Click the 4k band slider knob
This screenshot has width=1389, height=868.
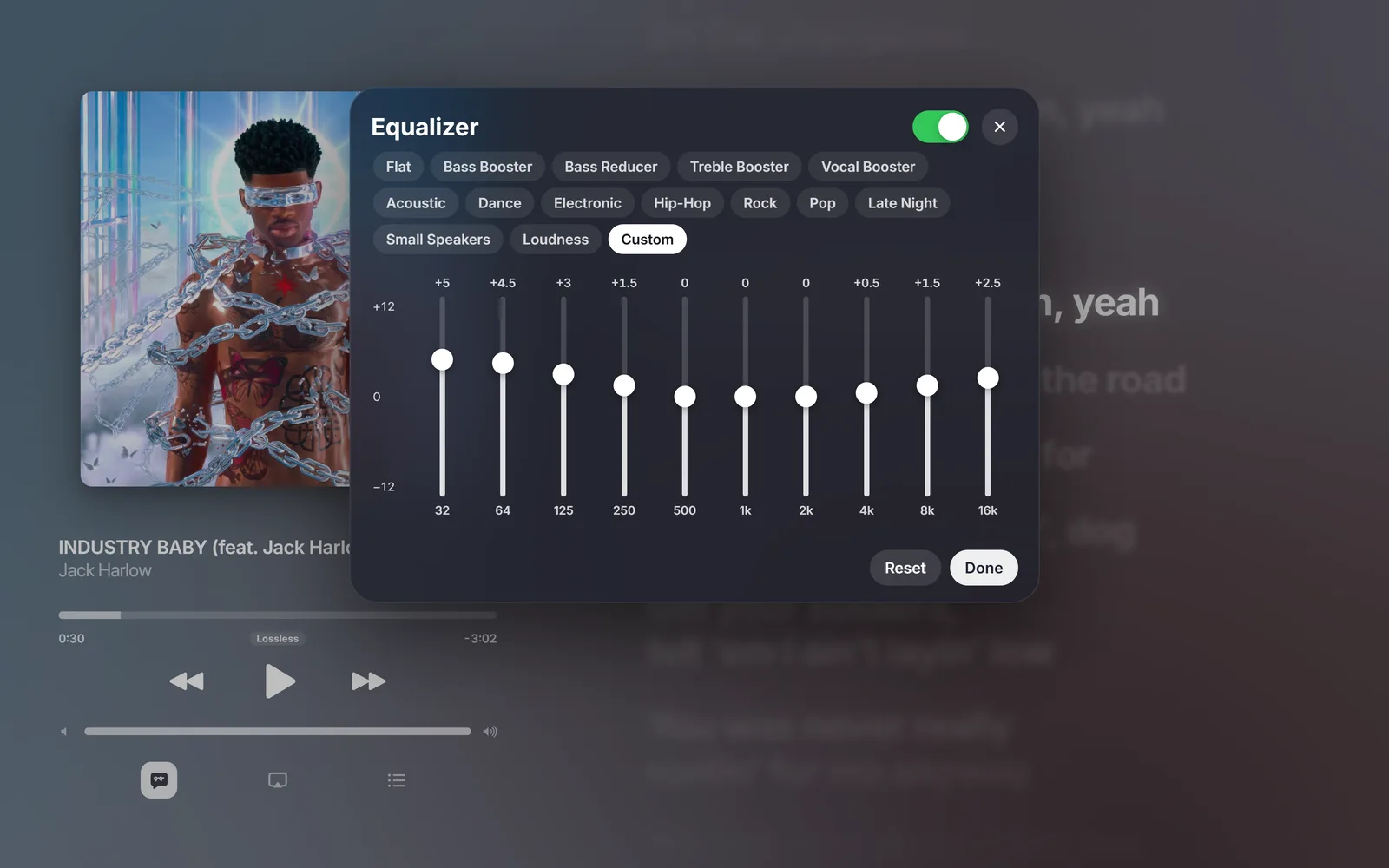click(x=866, y=393)
